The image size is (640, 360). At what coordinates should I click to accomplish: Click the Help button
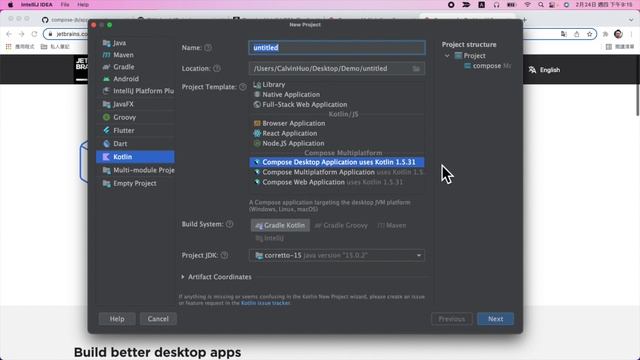(117, 319)
